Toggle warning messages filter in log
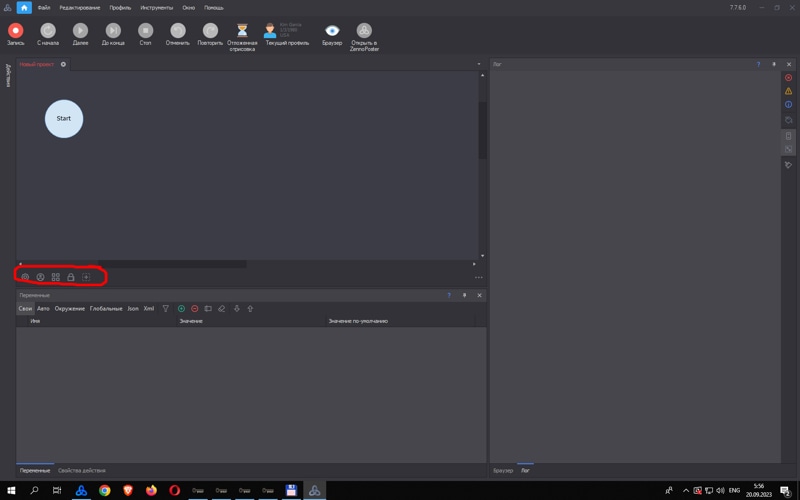 (788, 91)
